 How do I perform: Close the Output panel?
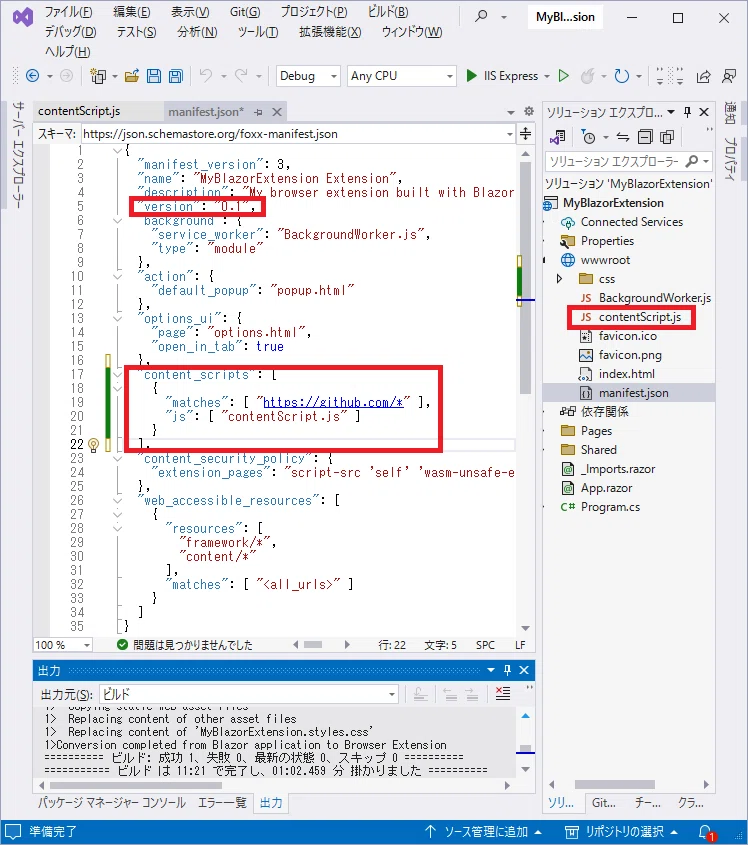[x=524, y=670]
